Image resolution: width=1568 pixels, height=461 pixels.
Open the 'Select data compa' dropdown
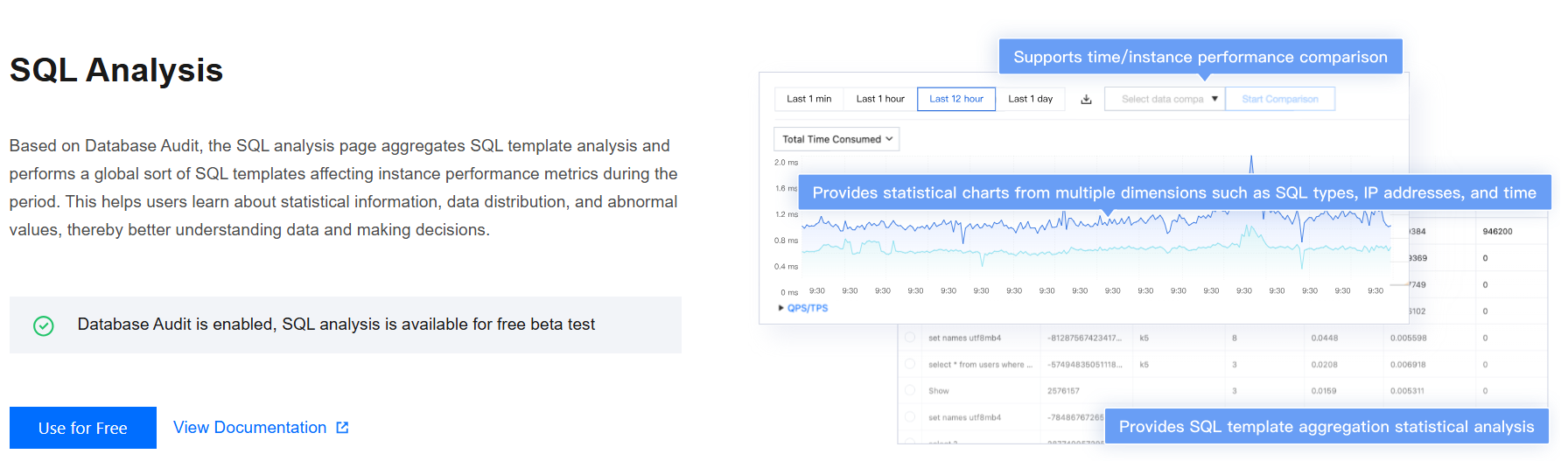click(x=1164, y=100)
